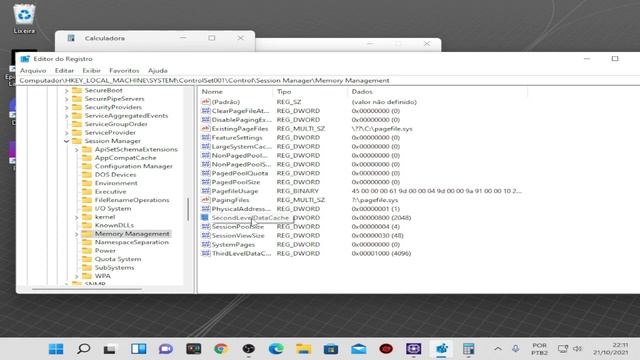Select the ThirdLevelDataC... value icon
The height and width of the screenshot is (360, 640).
click(x=206, y=253)
